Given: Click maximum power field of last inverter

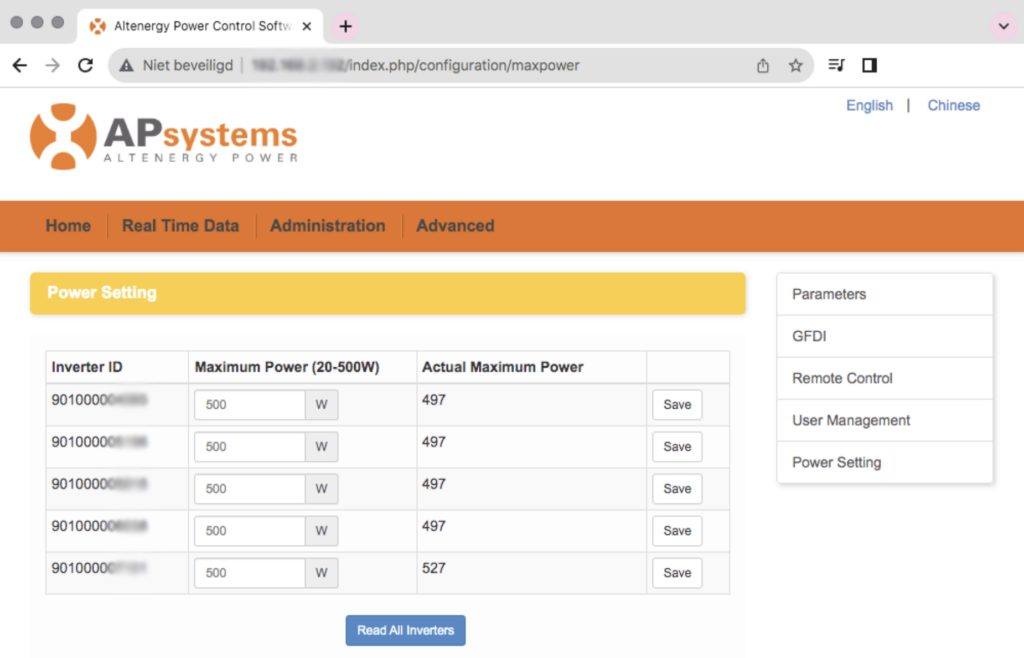Looking at the screenshot, I should (249, 573).
